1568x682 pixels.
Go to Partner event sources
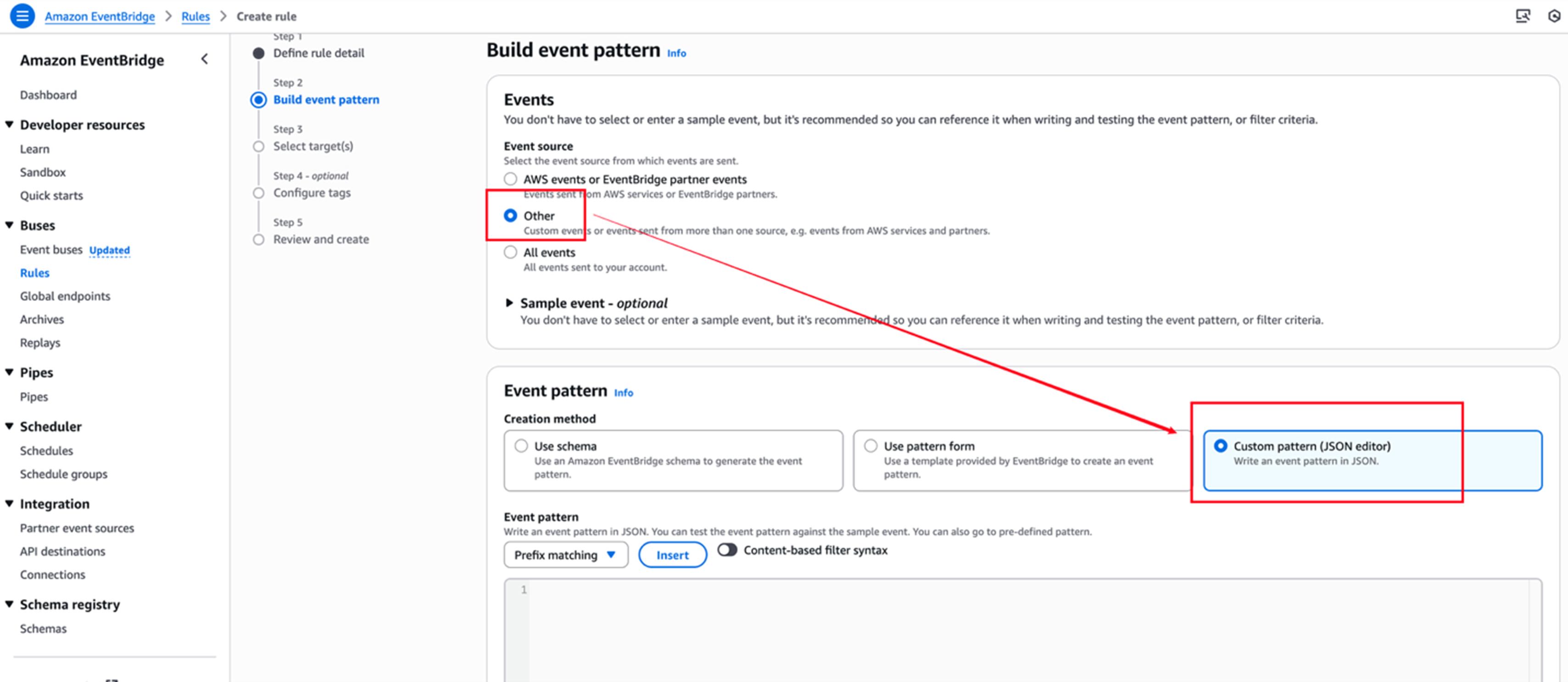click(77, 528)
